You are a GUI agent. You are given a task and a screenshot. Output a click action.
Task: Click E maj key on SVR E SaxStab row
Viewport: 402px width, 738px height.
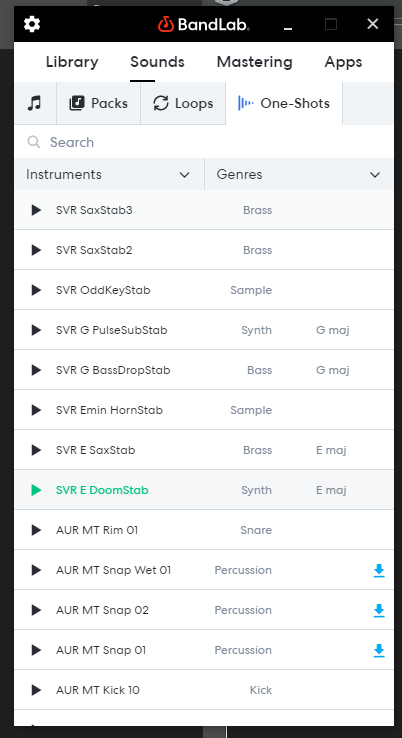click(x=331, y=450)
